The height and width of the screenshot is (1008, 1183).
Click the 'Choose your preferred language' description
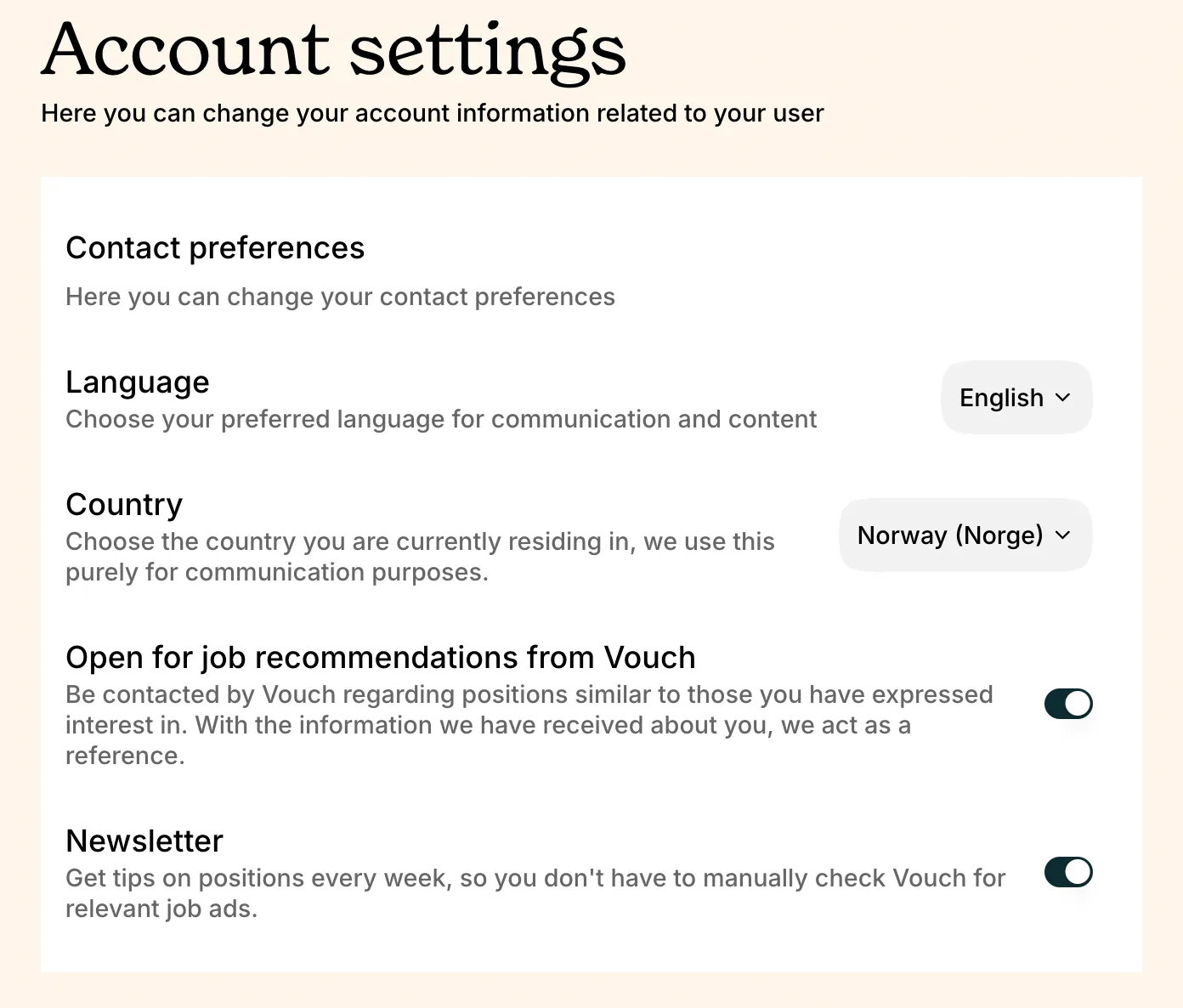click(441, 419)
